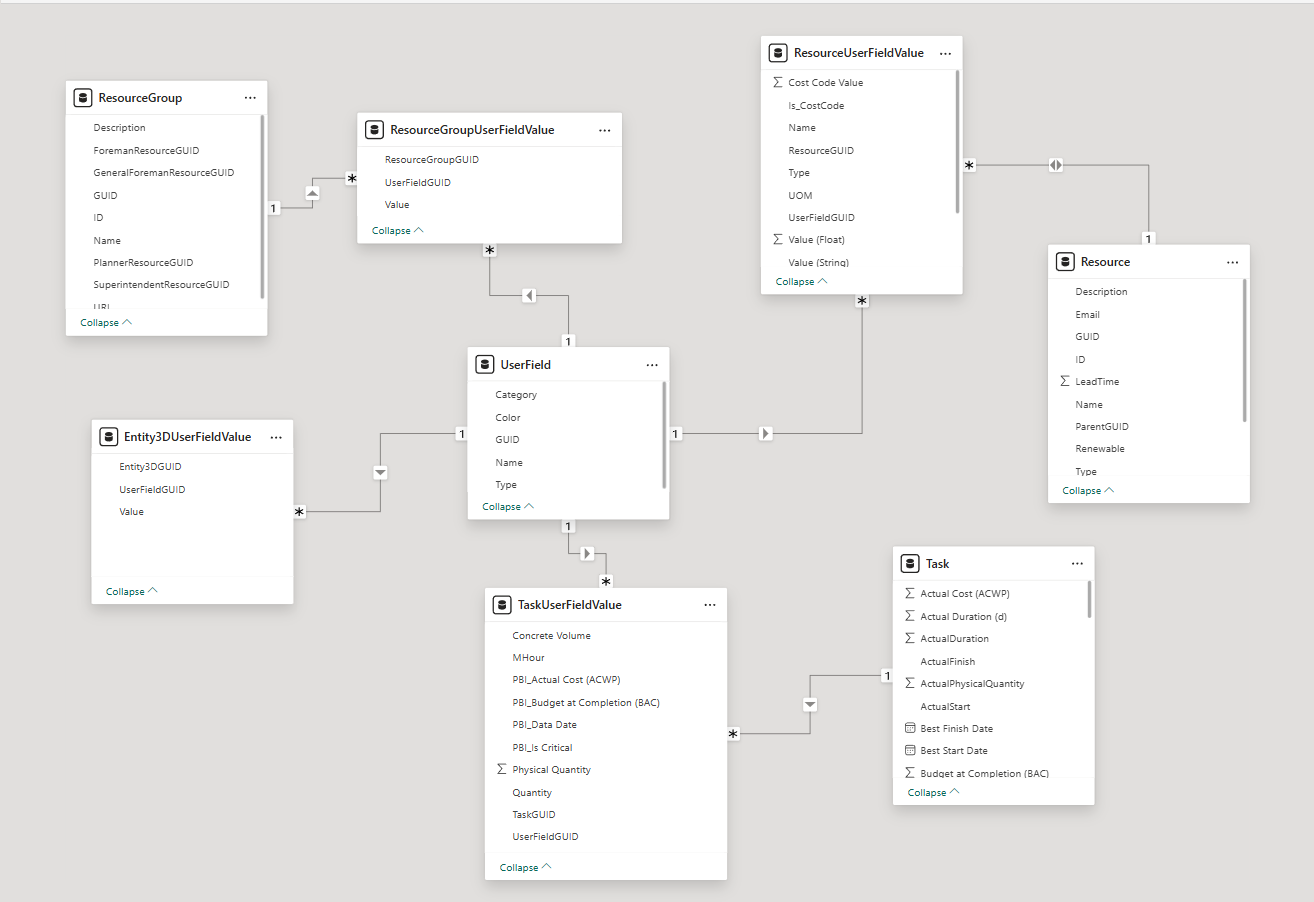Viewport: 1314px width, 902px height.
Task: Collapse the TaskUserFieldValue table
Action: coord(525,868)
